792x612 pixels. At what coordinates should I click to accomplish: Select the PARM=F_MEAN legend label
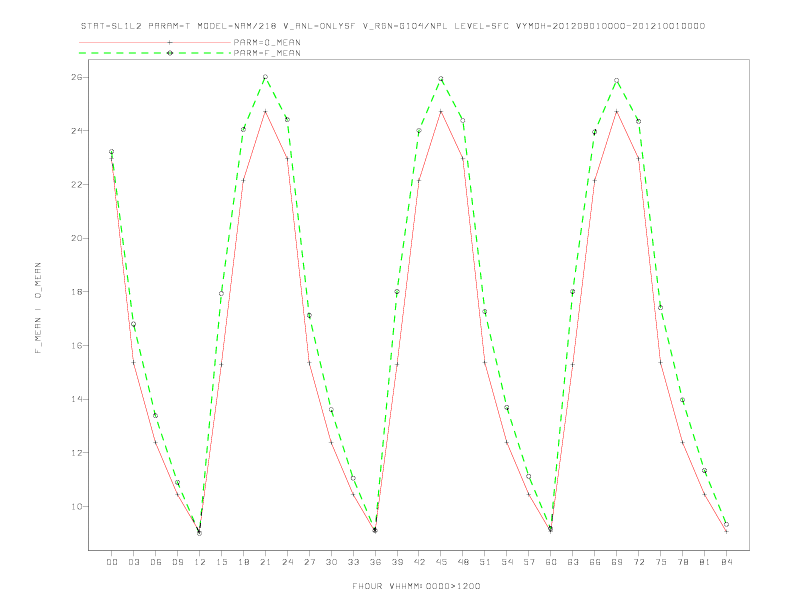pyautogui.click(x=267, y=53)
